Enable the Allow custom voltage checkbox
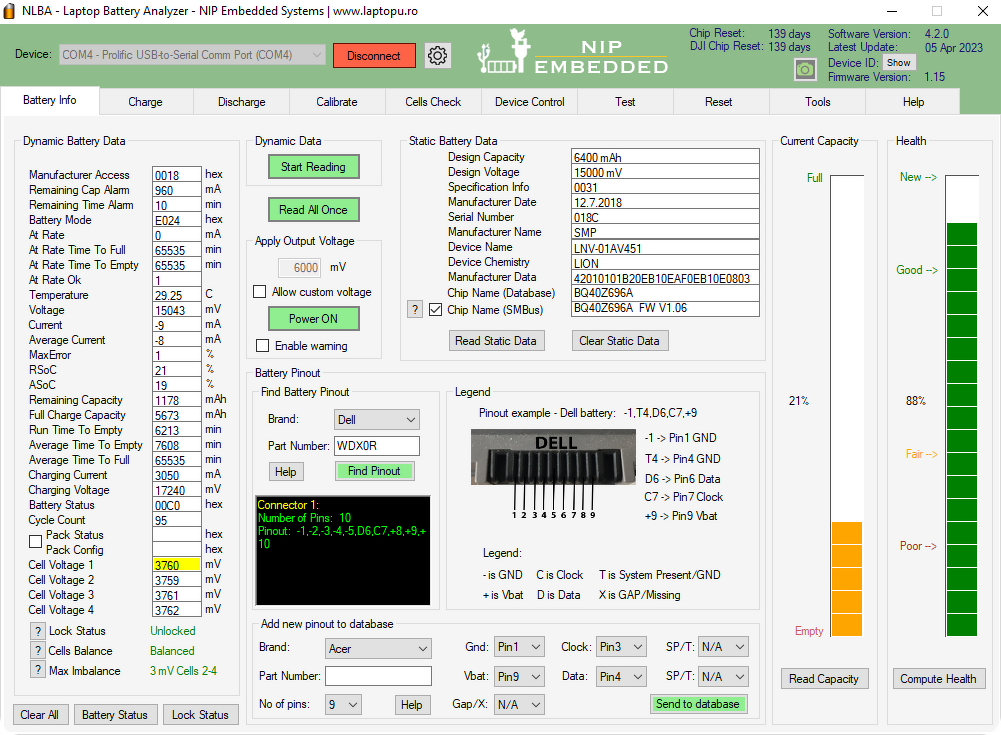The width and height of the screenshot is (1001, 735). click(260, 292)
